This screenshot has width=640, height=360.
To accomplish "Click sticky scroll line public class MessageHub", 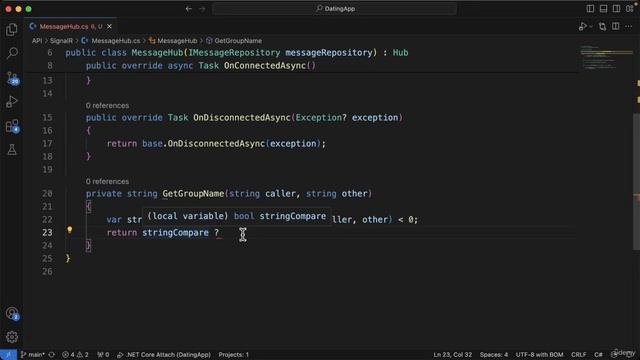I will 237,53.
